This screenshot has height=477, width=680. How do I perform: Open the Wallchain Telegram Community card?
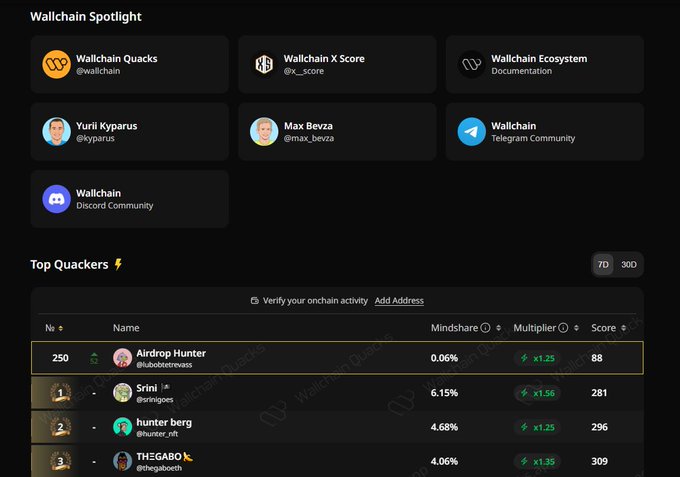[545, 132]
